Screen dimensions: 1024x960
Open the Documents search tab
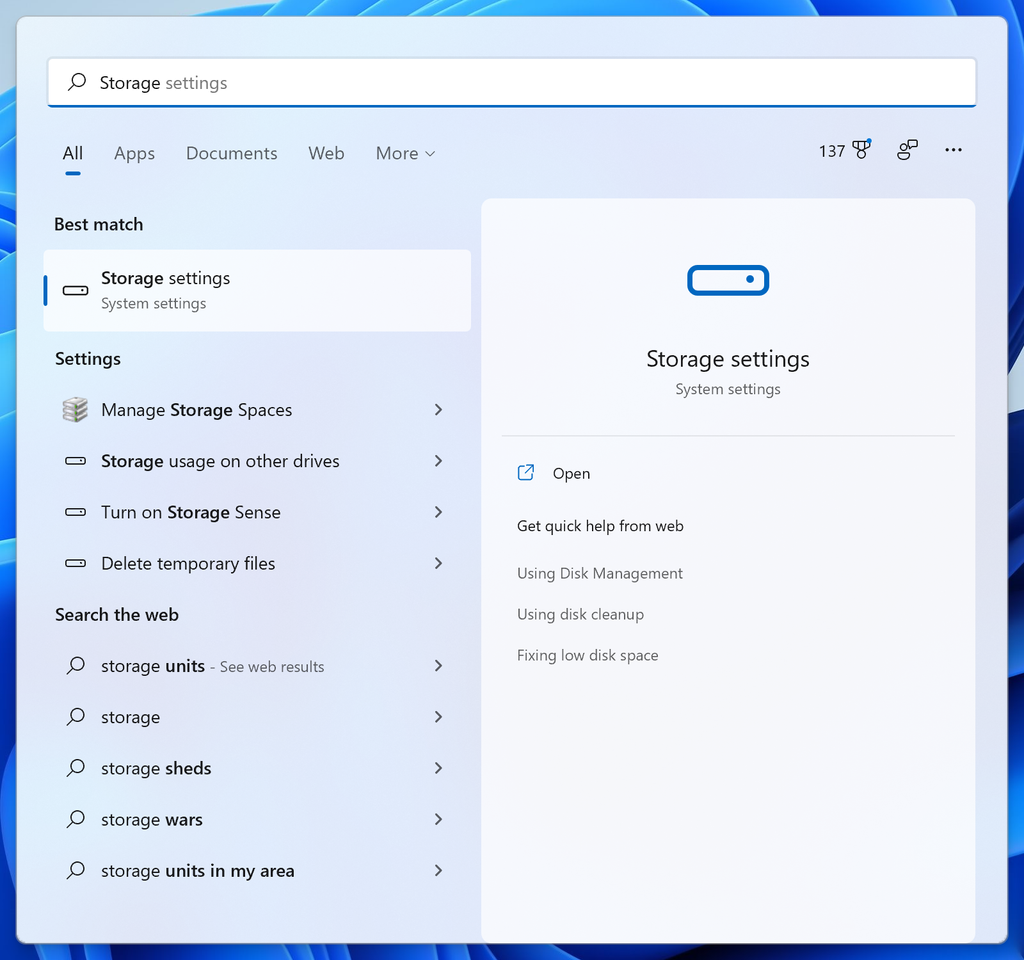click(231, 153)
